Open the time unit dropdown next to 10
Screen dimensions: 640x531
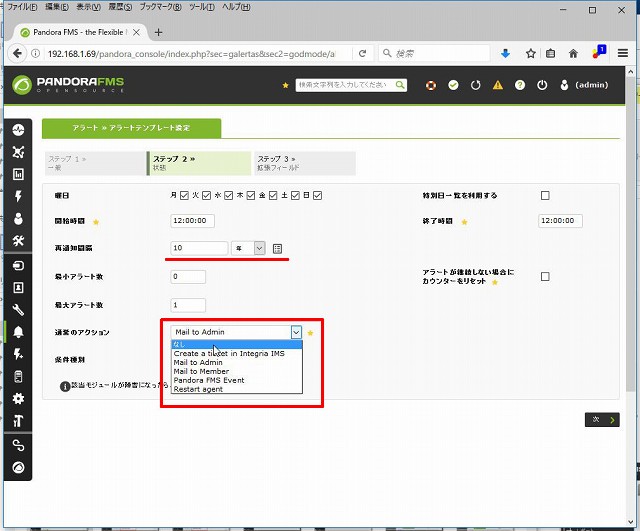[x=248, y=248]
